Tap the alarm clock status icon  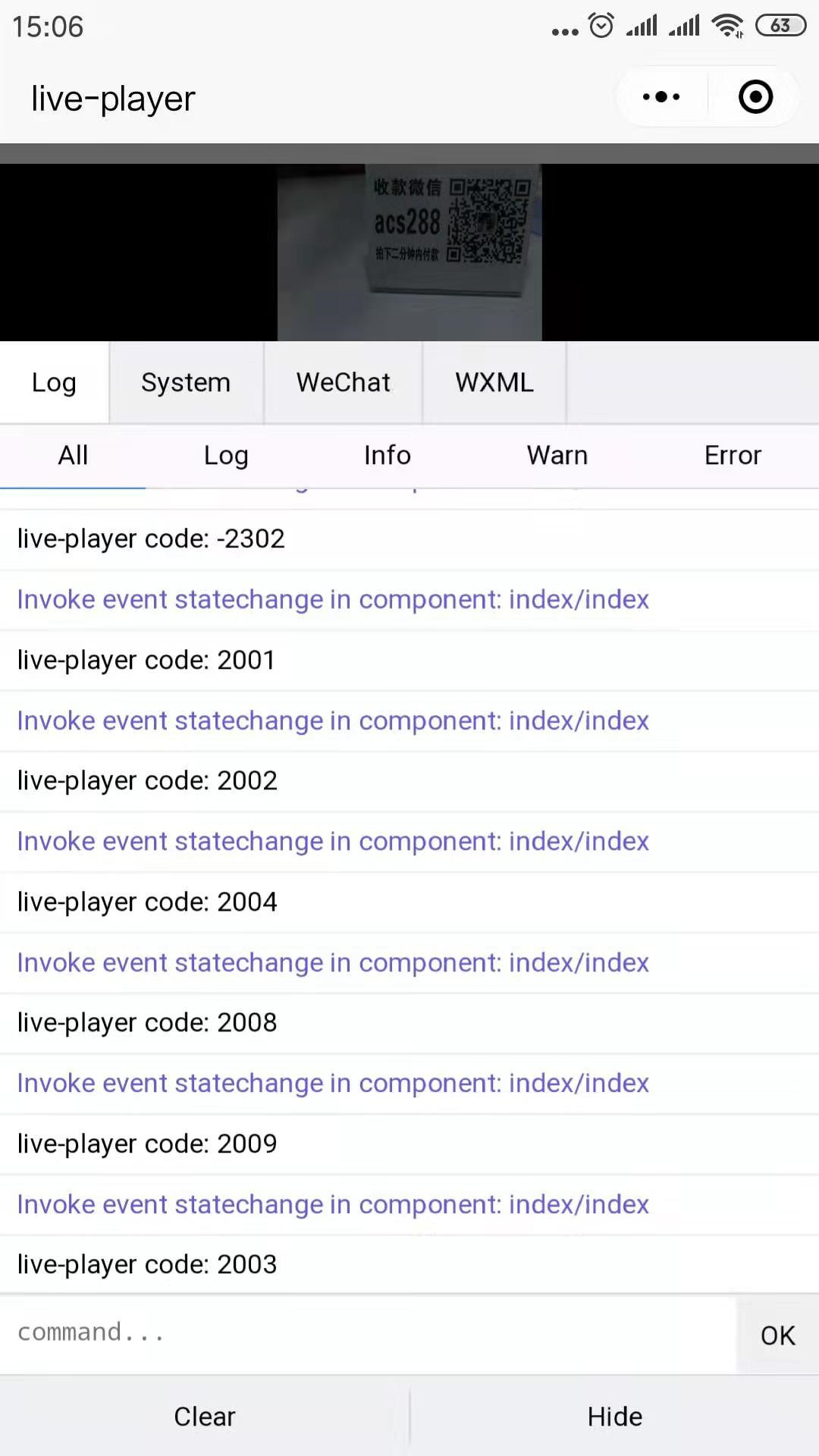601,26
